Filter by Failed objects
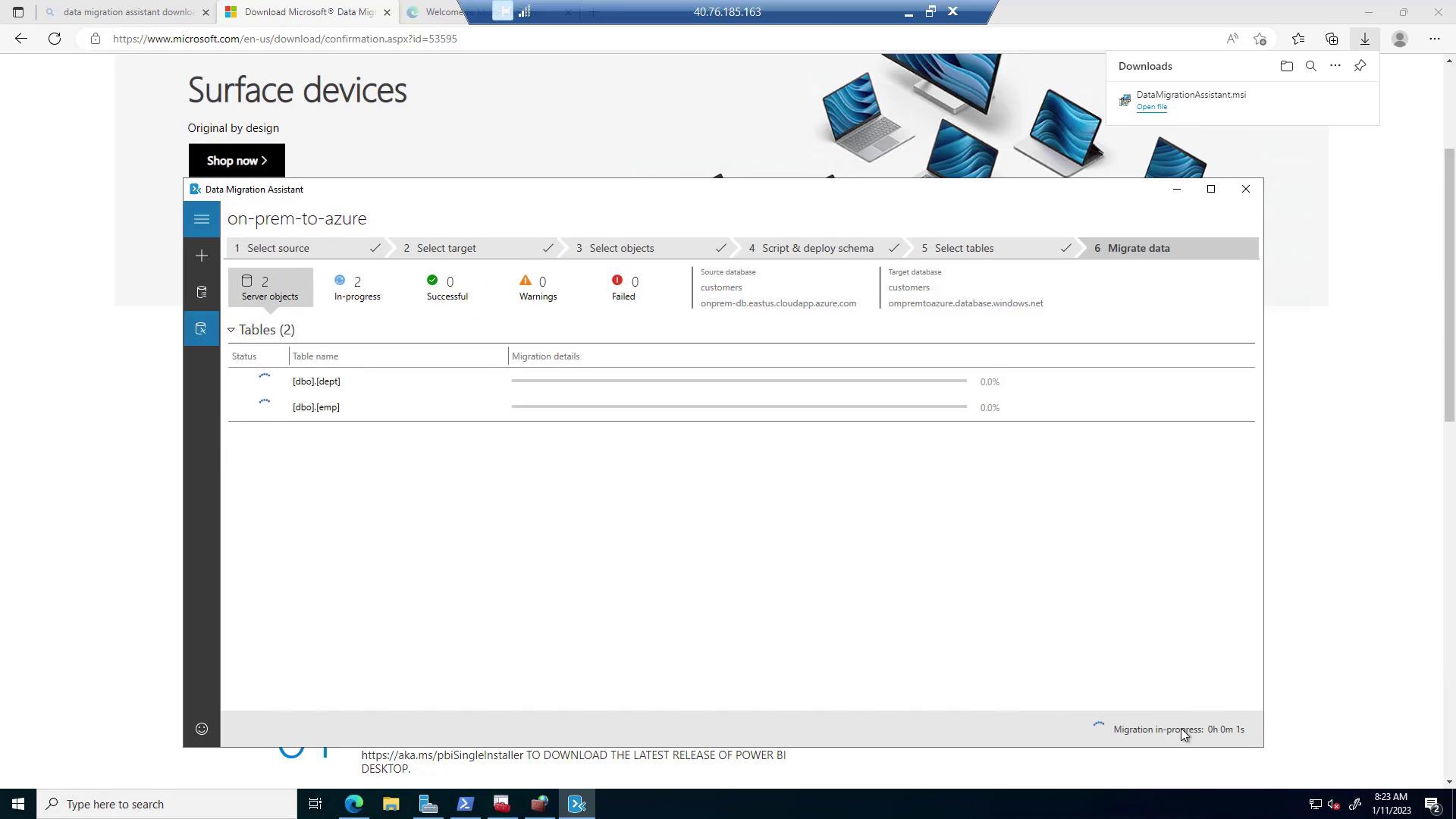Screen dimensions: 1456x819 [x=624, y=288]
